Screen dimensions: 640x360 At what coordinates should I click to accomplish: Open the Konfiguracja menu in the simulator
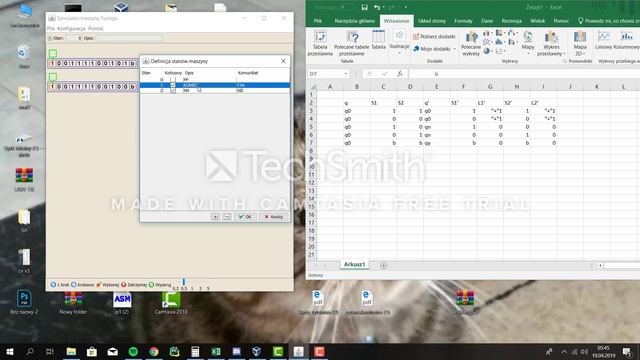point(71,29)
